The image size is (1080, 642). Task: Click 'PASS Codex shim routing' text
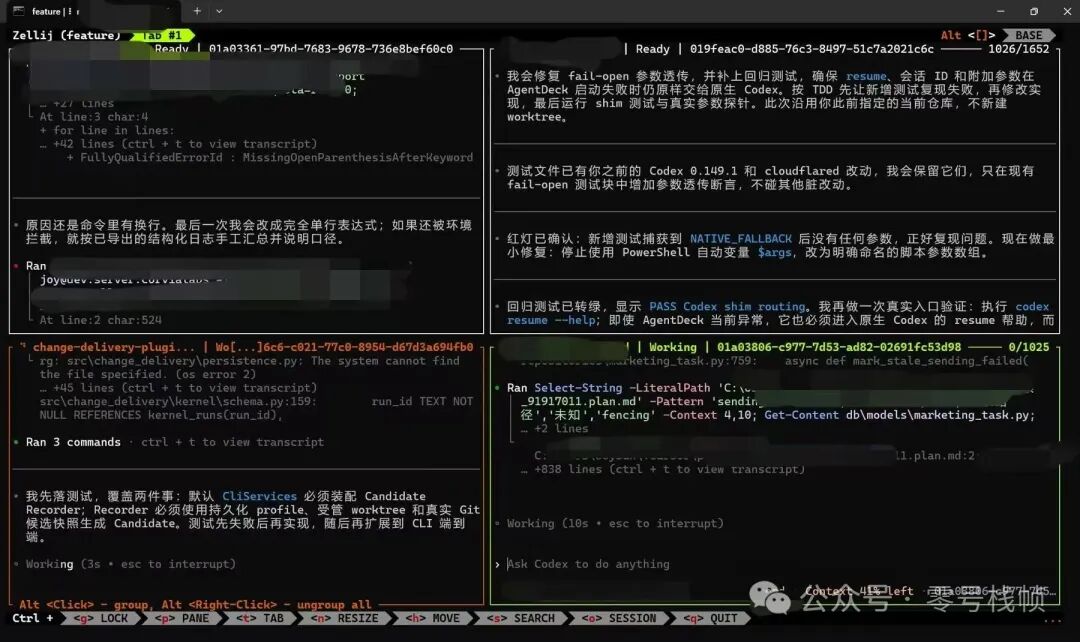coord(727,307)
